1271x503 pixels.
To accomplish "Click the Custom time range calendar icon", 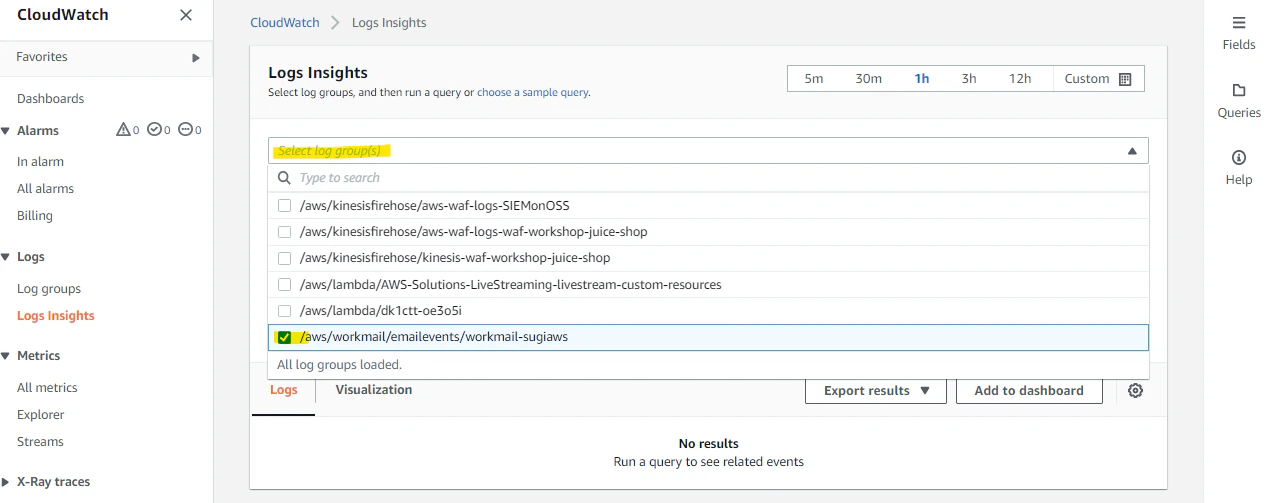I will point(1125,79).
